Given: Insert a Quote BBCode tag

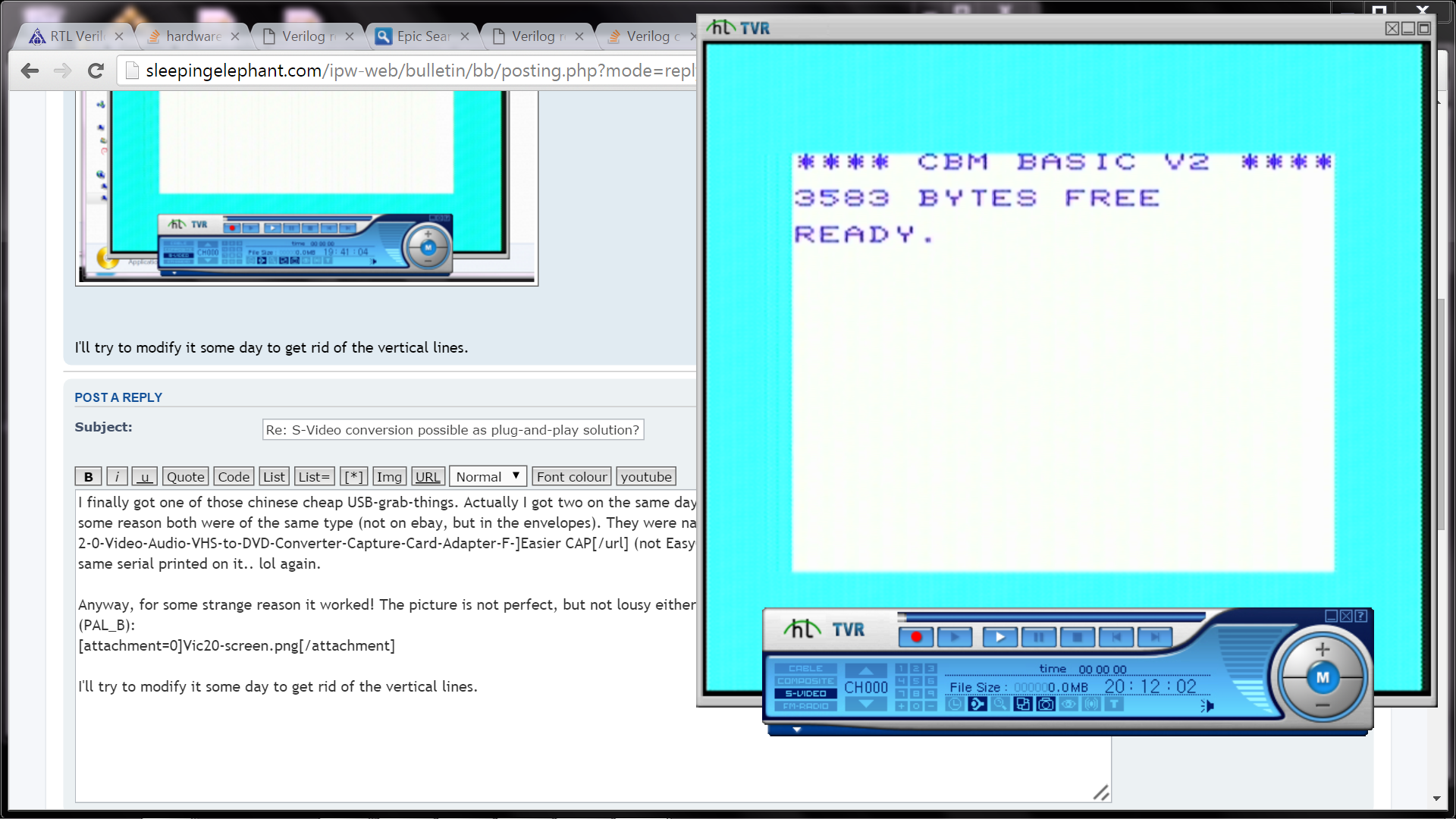Looking at the screenshot, I should [186, 476].
